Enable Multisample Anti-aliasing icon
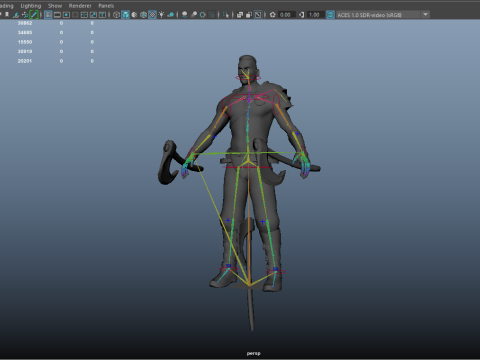Image resolution: width=480 pixels, height=360 pixels. click(x=202, y=15)
